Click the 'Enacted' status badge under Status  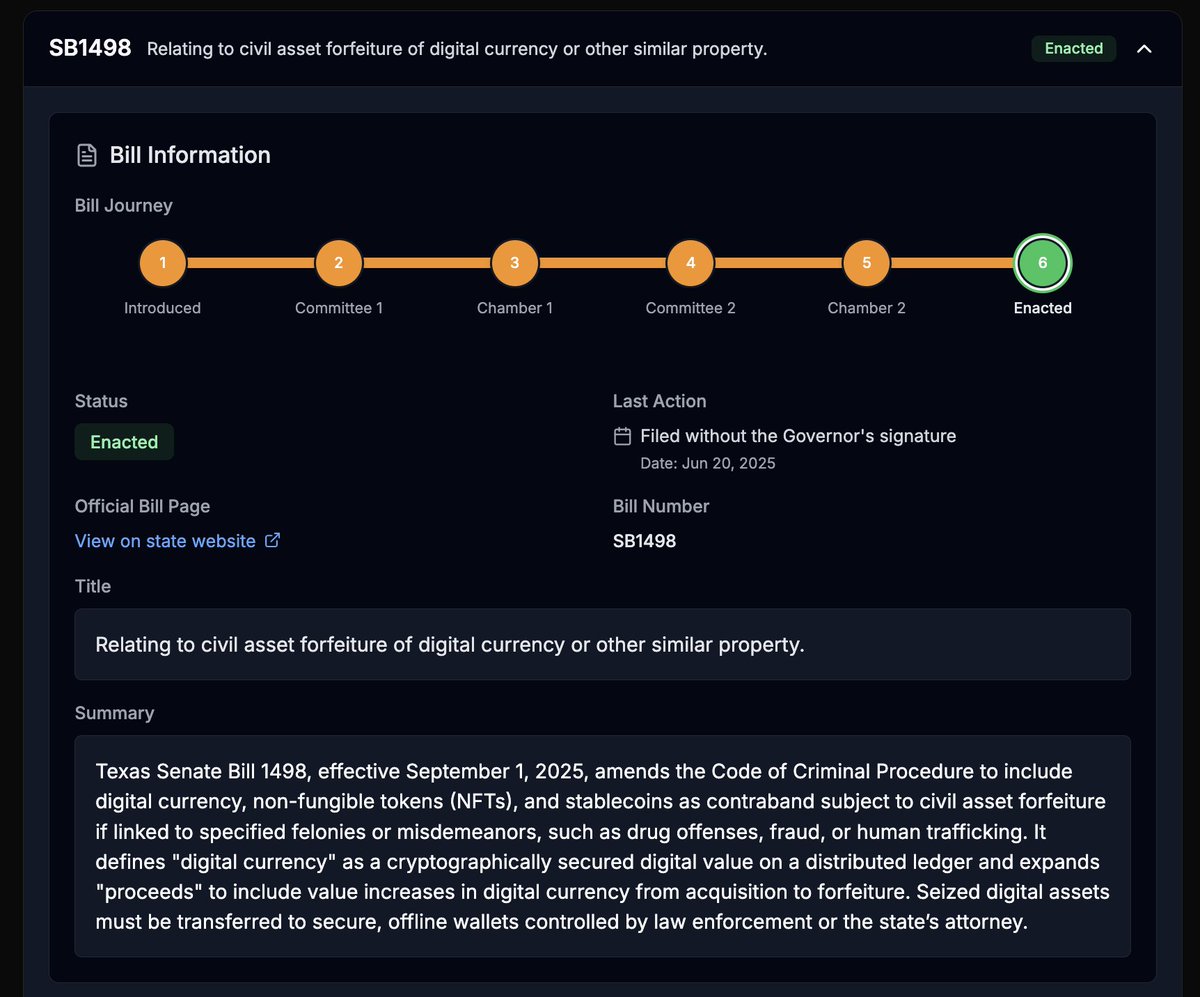pyautogui.click(x=124, y=441)
